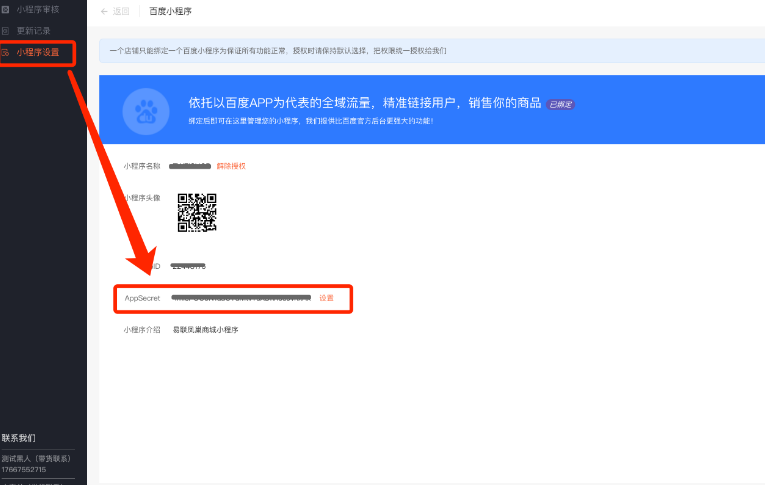Screen dimensions: 765x485
Task: Click the masked AppSecret value
Action: 241,298
